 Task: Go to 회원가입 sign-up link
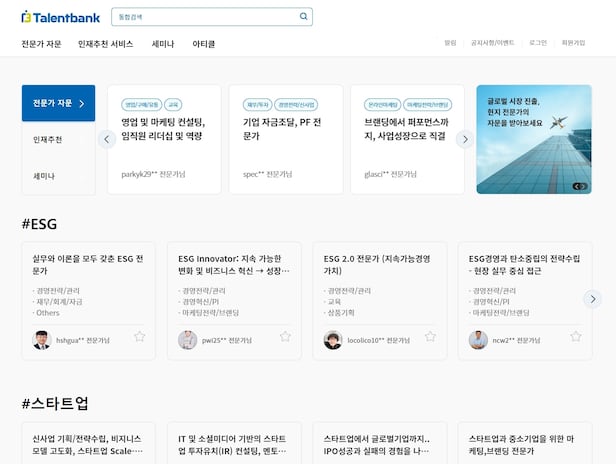[x=573, y=43]
